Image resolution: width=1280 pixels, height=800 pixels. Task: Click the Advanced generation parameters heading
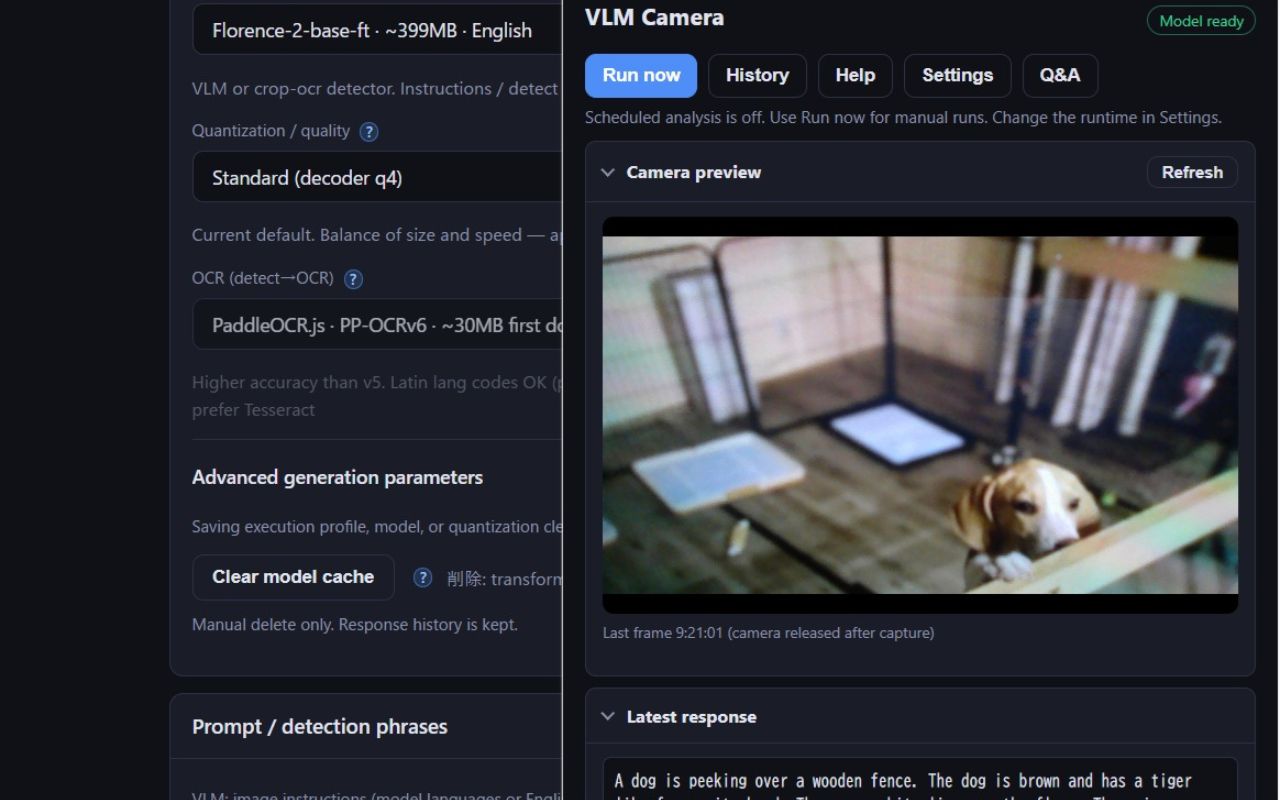[337, 477]
